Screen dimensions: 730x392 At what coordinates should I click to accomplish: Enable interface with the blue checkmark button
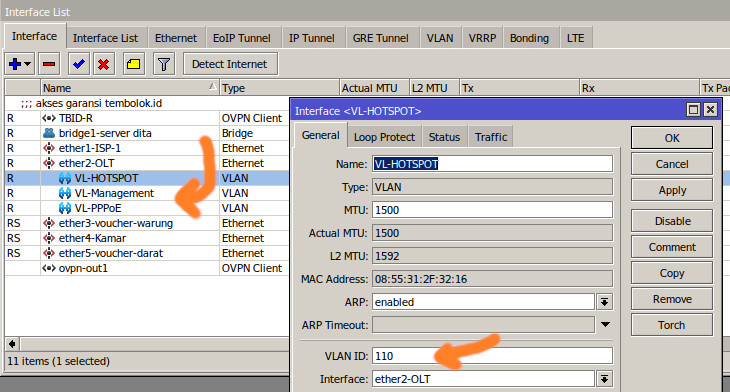pyautogui.click(x=79, y=64)
